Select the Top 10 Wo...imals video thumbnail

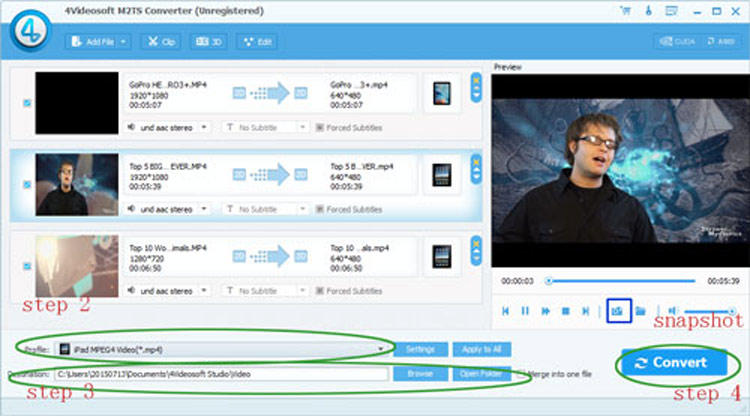[x=77, y=266]
